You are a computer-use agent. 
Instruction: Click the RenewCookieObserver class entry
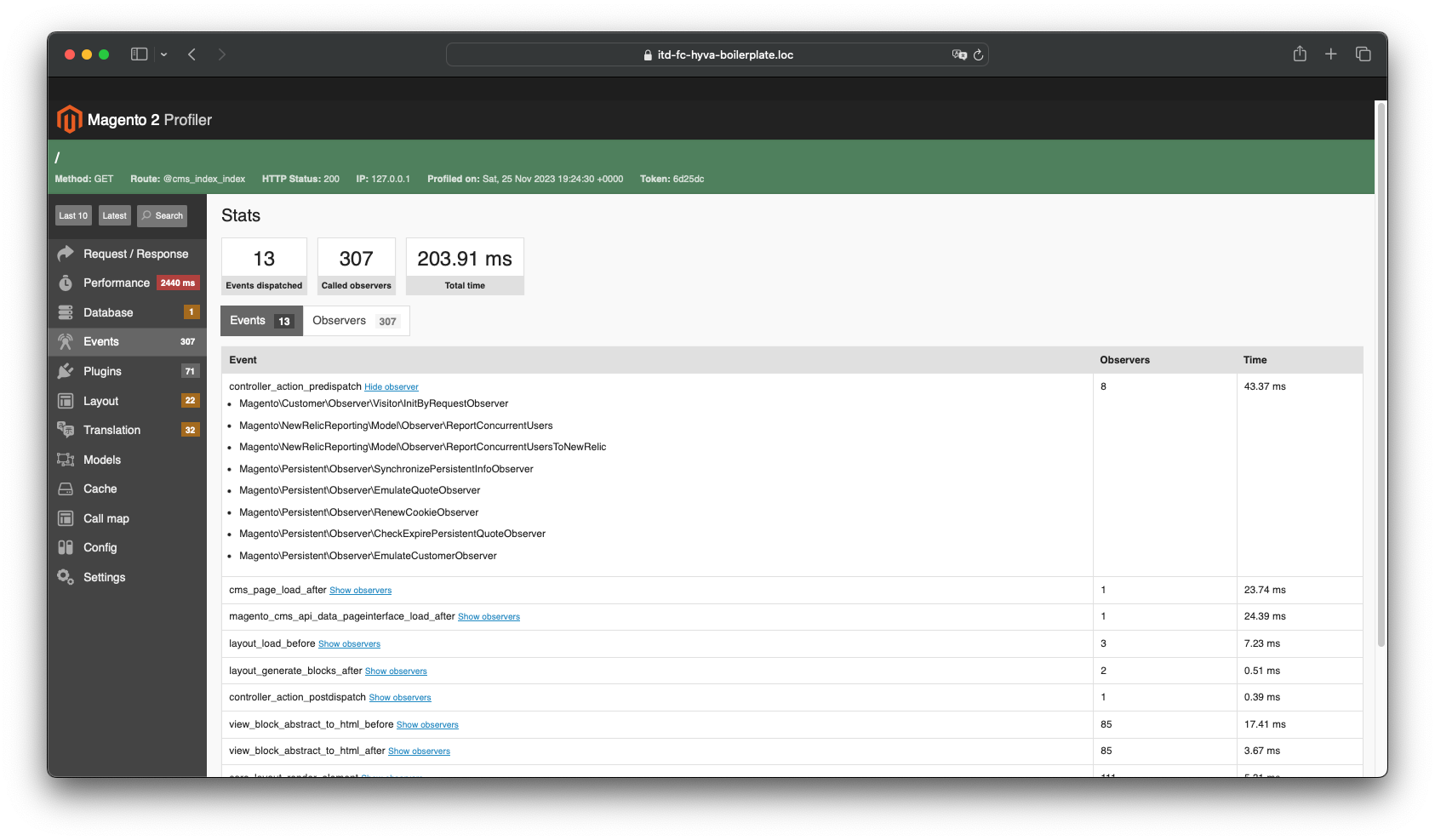pyautogui.click(x=358, y=512)
